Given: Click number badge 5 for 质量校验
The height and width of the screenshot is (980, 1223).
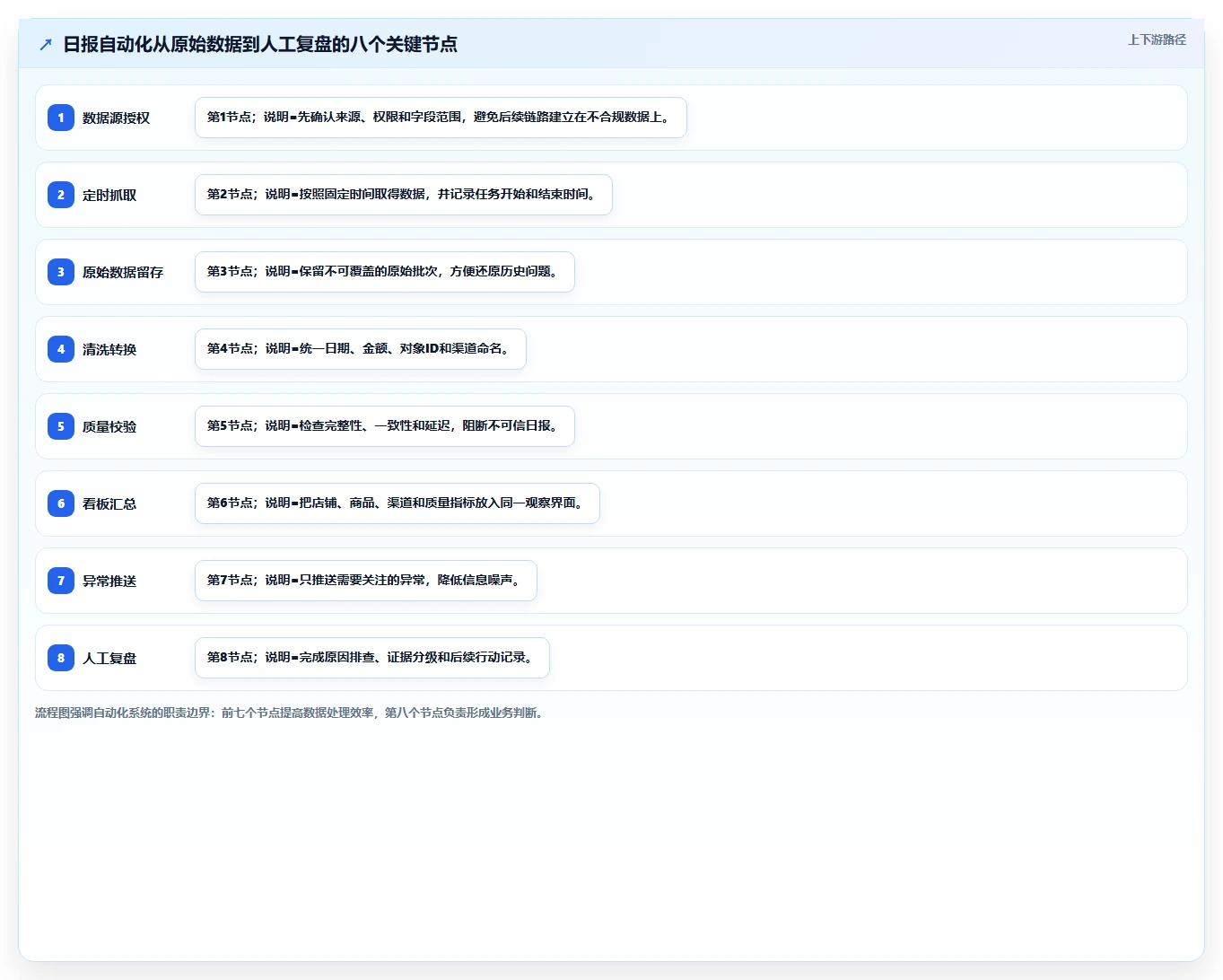Looking at the screenshot, I should click(61, 426).
